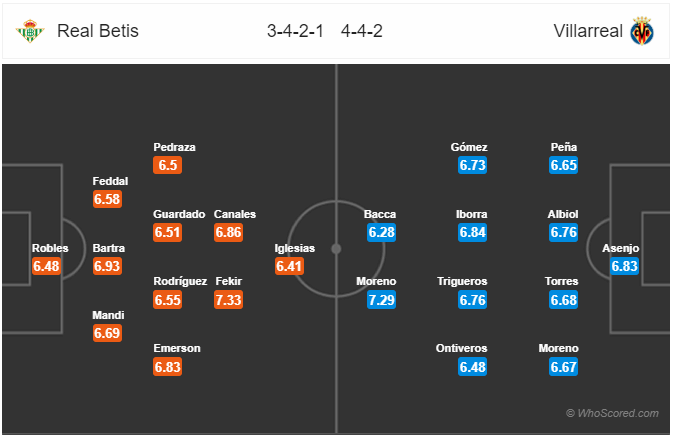Select Iglesias' 6.41 rating badge
673x435 pixels.
coord(289,266)
